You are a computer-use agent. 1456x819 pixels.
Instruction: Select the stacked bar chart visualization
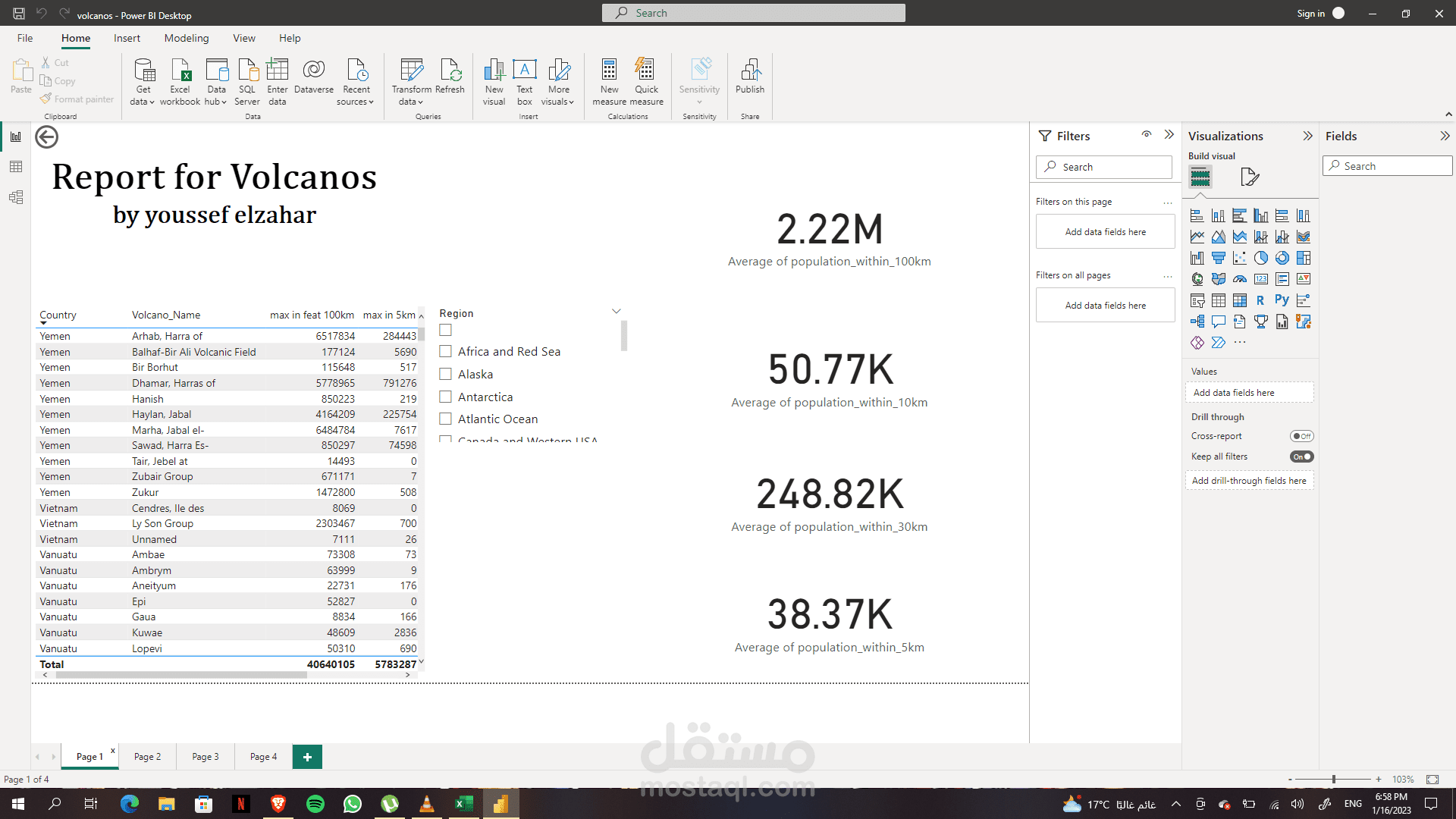pos(1197,215)
